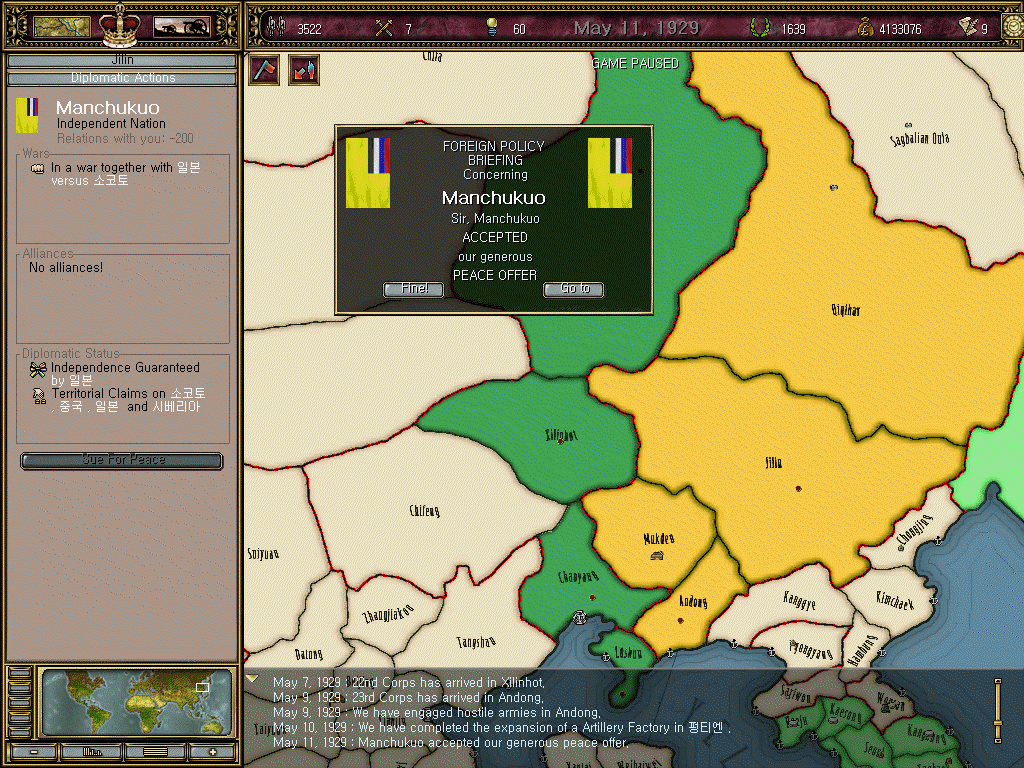Click the anchor port icon at Kimchaek
The height and width of the screenshot is (768, 1024).
pyautogui.click(x=934, y=600)
